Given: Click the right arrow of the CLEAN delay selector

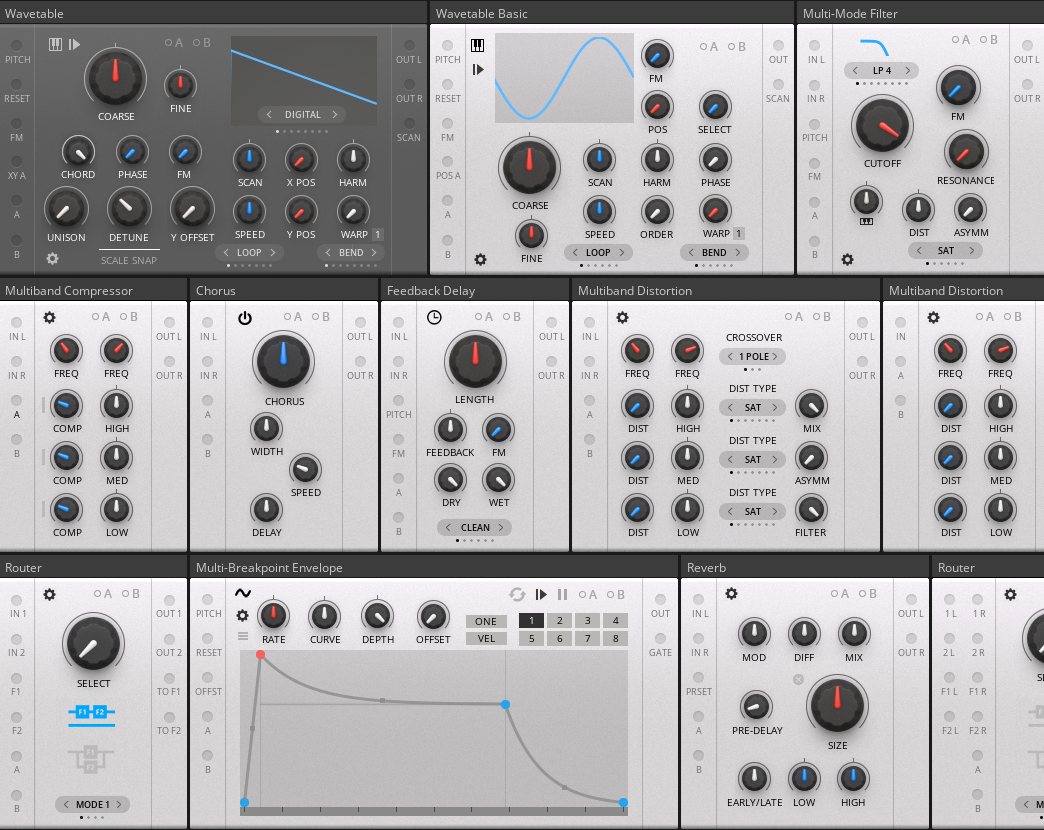Looking at the screenshot, I should coord(504,528).
